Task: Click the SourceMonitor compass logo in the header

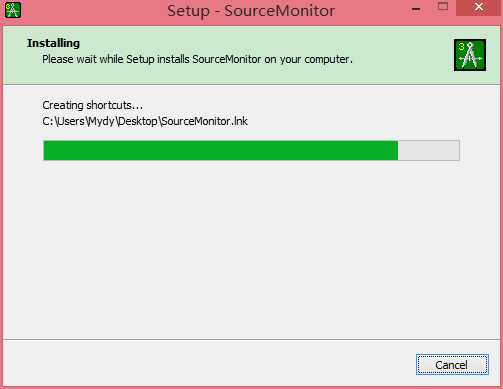Action: 470,55
